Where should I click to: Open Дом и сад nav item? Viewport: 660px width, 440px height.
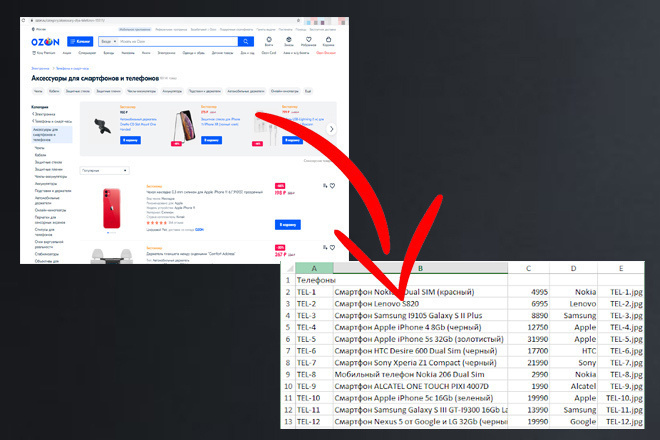pyautogui.click(x=248, y=53)
